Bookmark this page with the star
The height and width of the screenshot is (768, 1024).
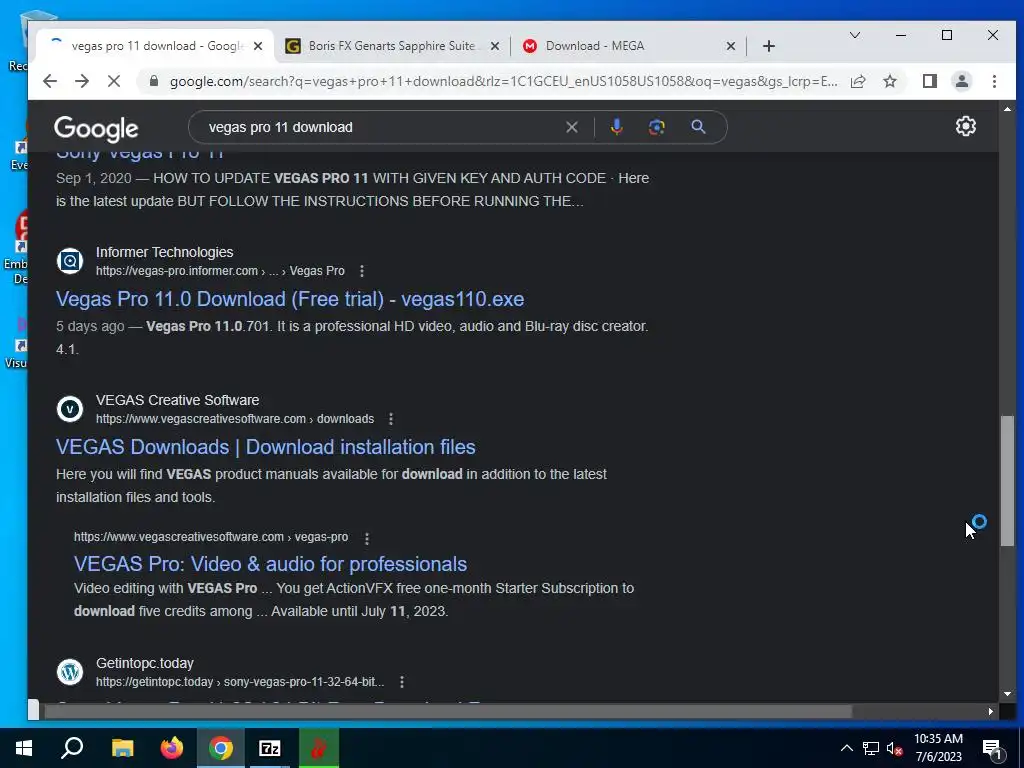[x=890, y=81]
